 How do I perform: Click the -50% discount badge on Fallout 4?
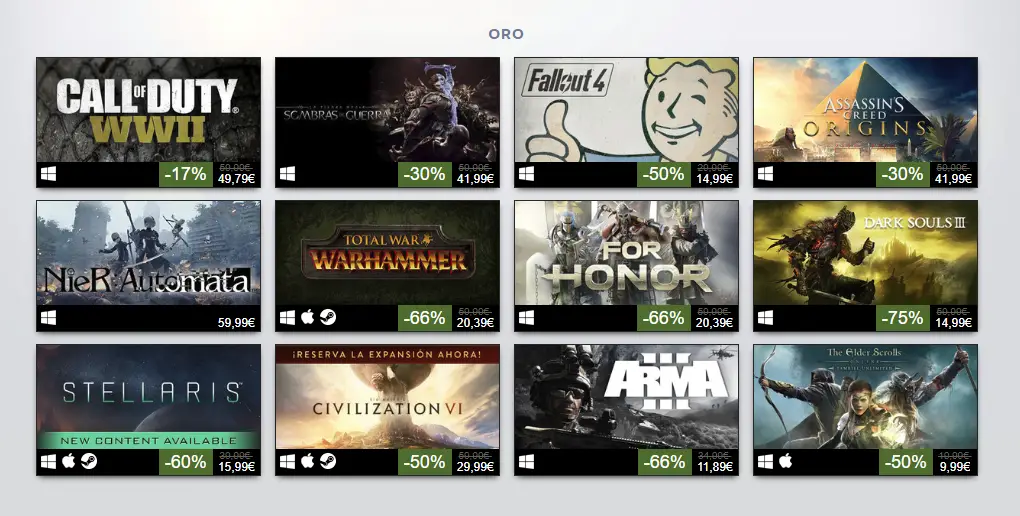click(x=664, y=174)
